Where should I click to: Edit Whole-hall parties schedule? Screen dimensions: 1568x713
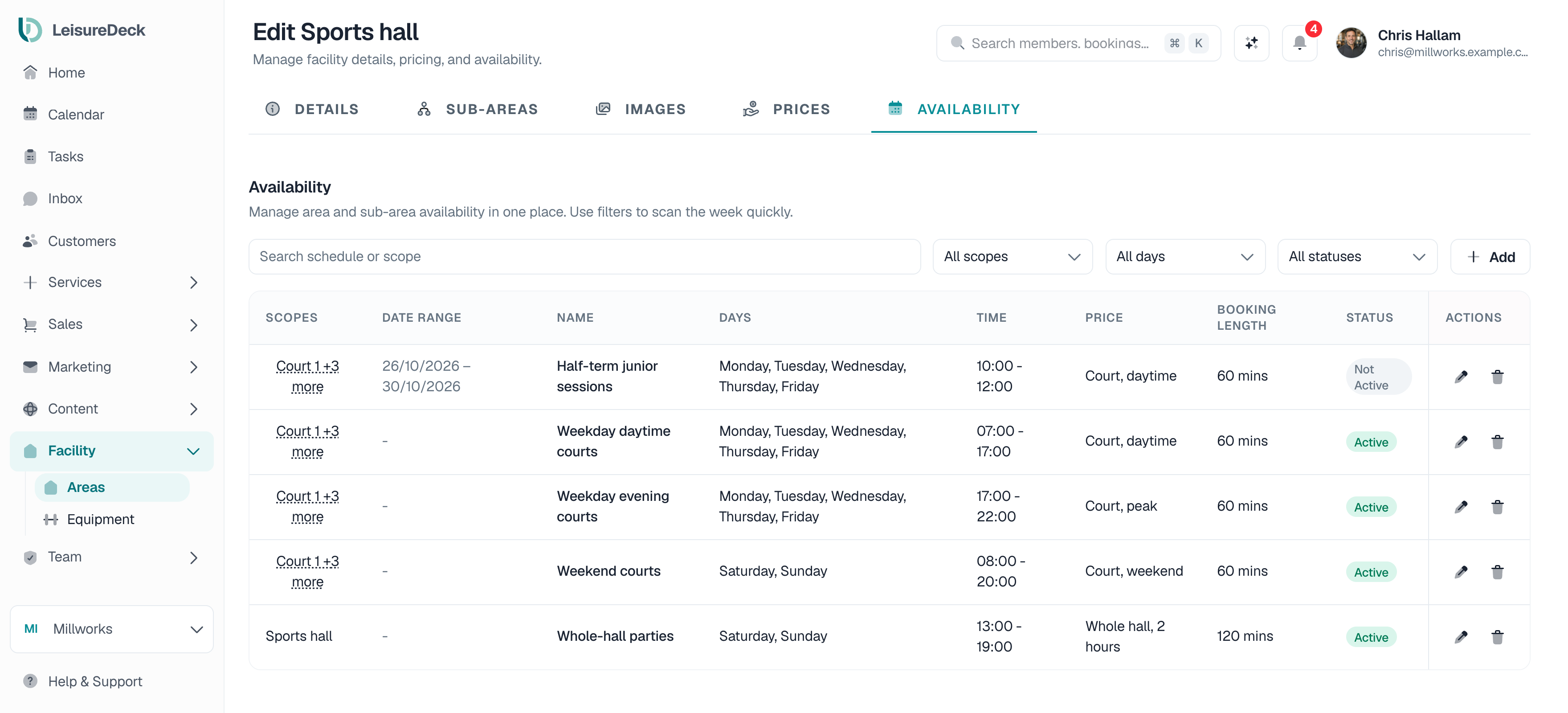pos(1461,637)
